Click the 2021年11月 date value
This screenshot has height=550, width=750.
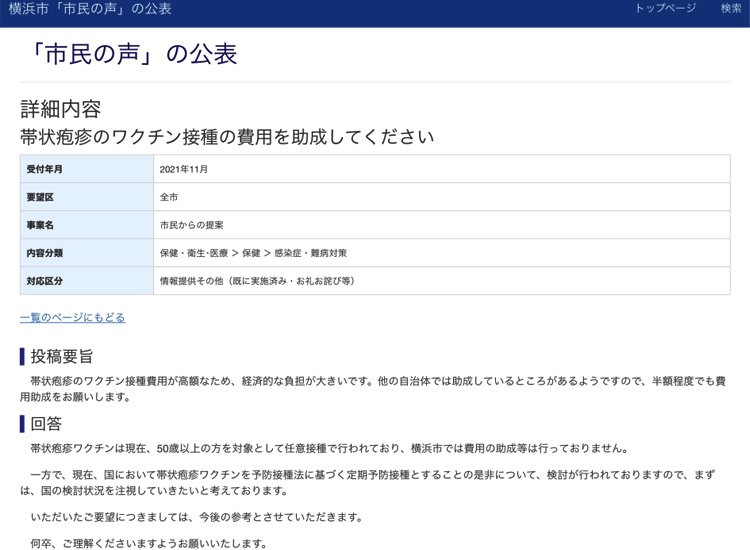pos(184,169)
